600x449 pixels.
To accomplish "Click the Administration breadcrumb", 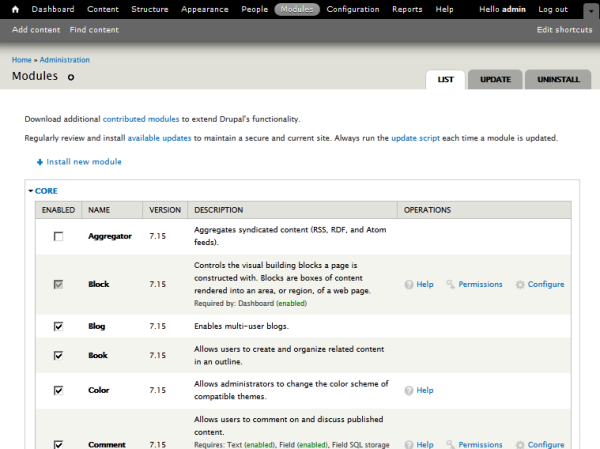I will (x=65, y=60).
